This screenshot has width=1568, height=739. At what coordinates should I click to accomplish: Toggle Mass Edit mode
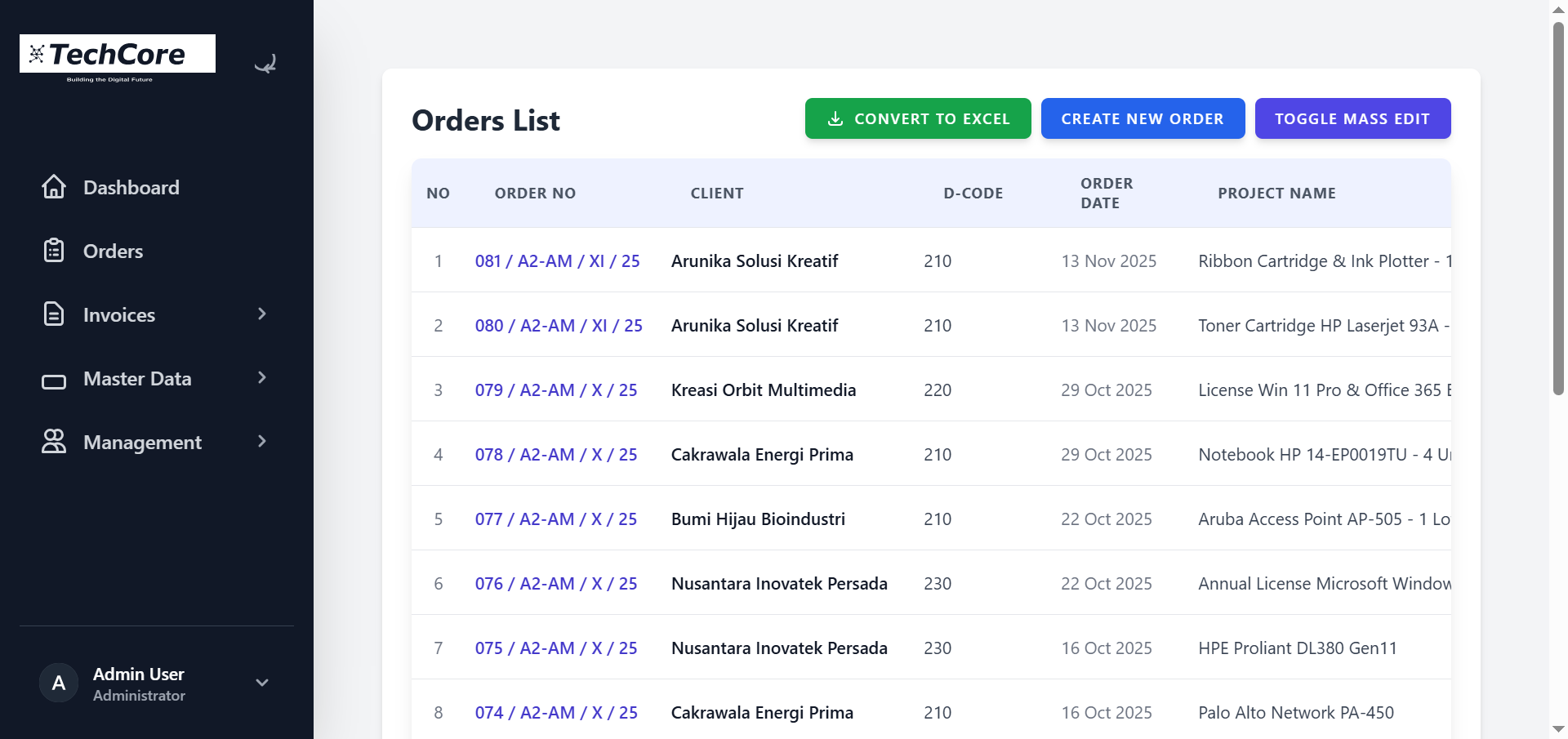[1352, 118]
